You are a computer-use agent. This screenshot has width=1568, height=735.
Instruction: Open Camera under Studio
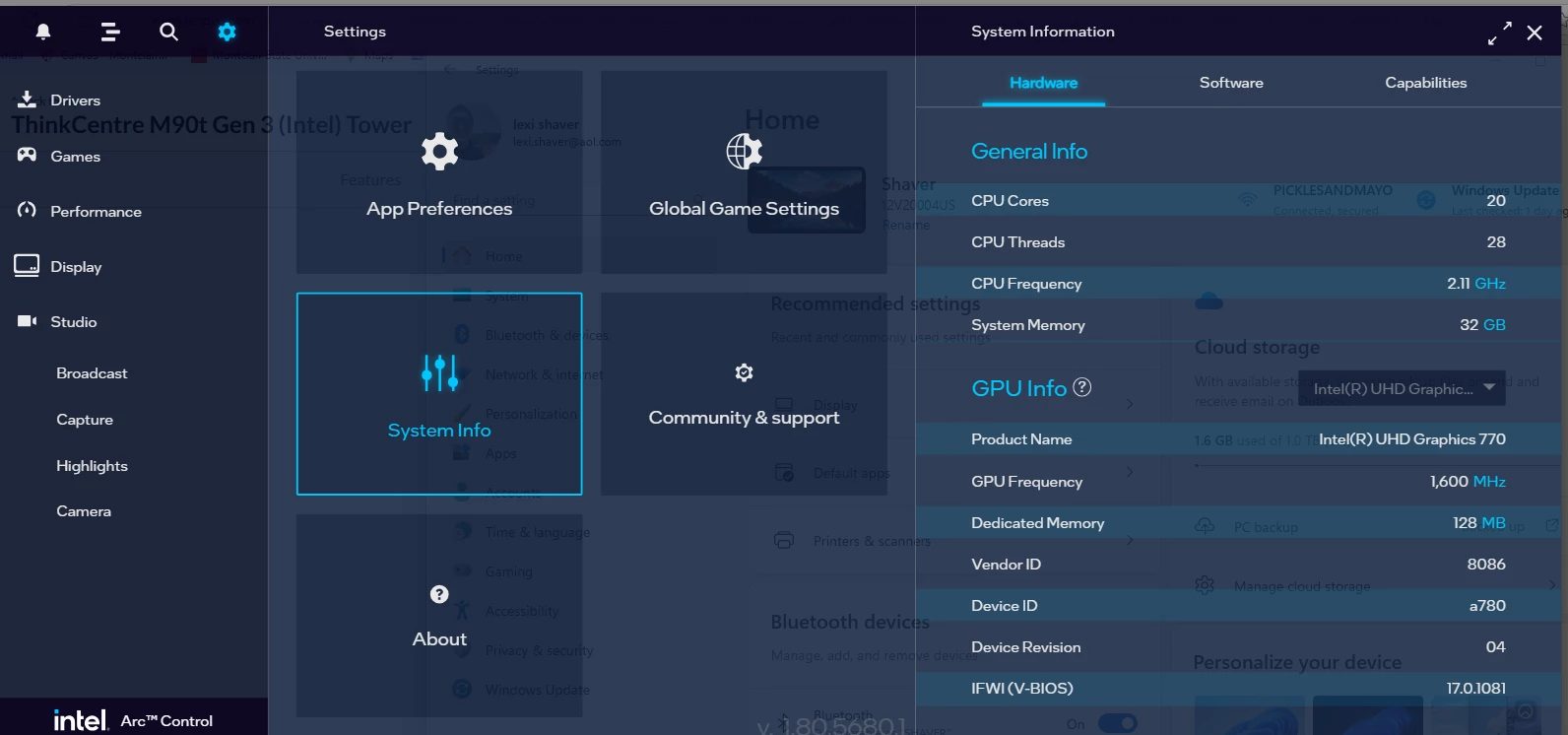pyautogui.click(x=84, y=511)
